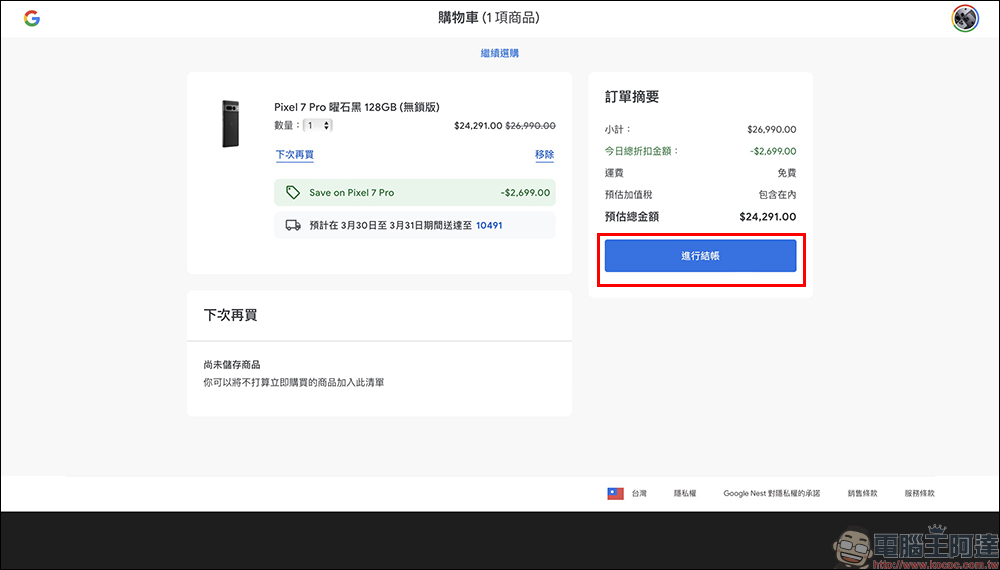1000x570 pixels.
Task: Click the price tag icon beside Save on Pixel 7 Pro
Action: (293, 193)
